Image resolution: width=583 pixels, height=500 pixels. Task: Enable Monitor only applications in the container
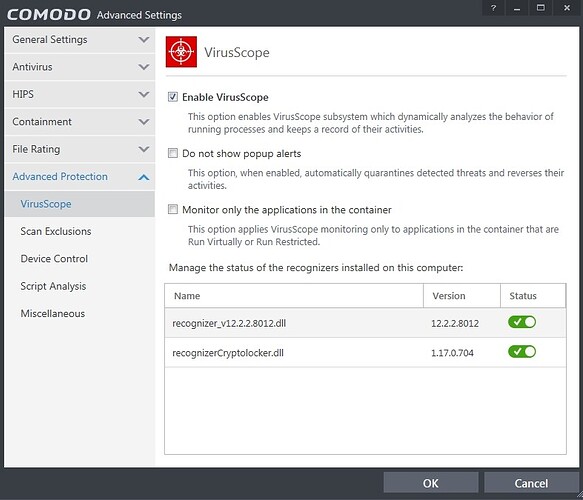173,209
